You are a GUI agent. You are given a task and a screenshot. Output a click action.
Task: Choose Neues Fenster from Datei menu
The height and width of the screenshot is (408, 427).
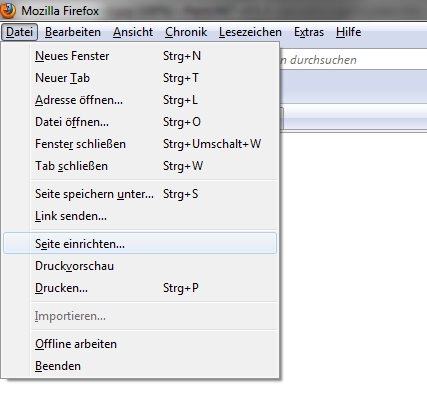[x=140, y=56]
